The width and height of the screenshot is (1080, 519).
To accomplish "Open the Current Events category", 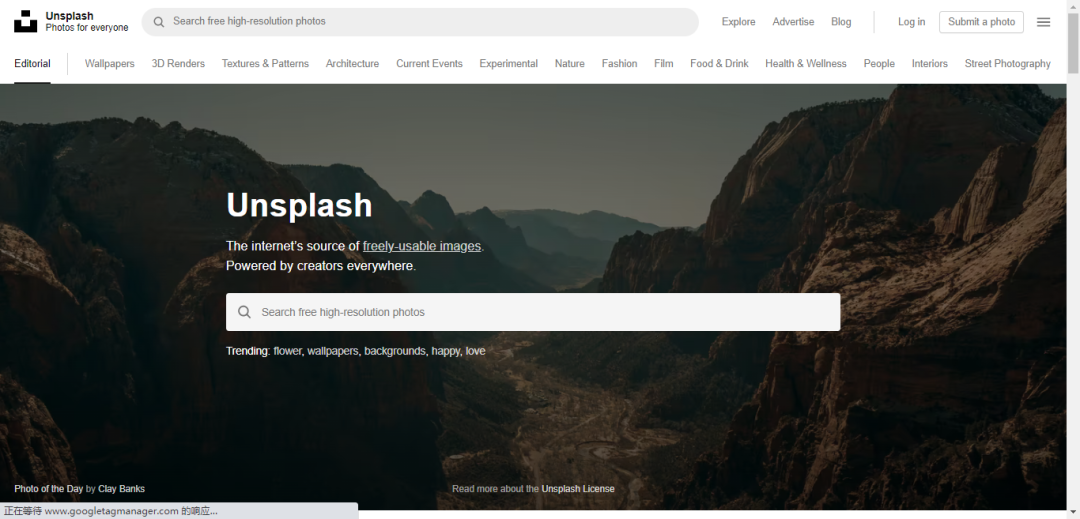I will tap(429, 63).
